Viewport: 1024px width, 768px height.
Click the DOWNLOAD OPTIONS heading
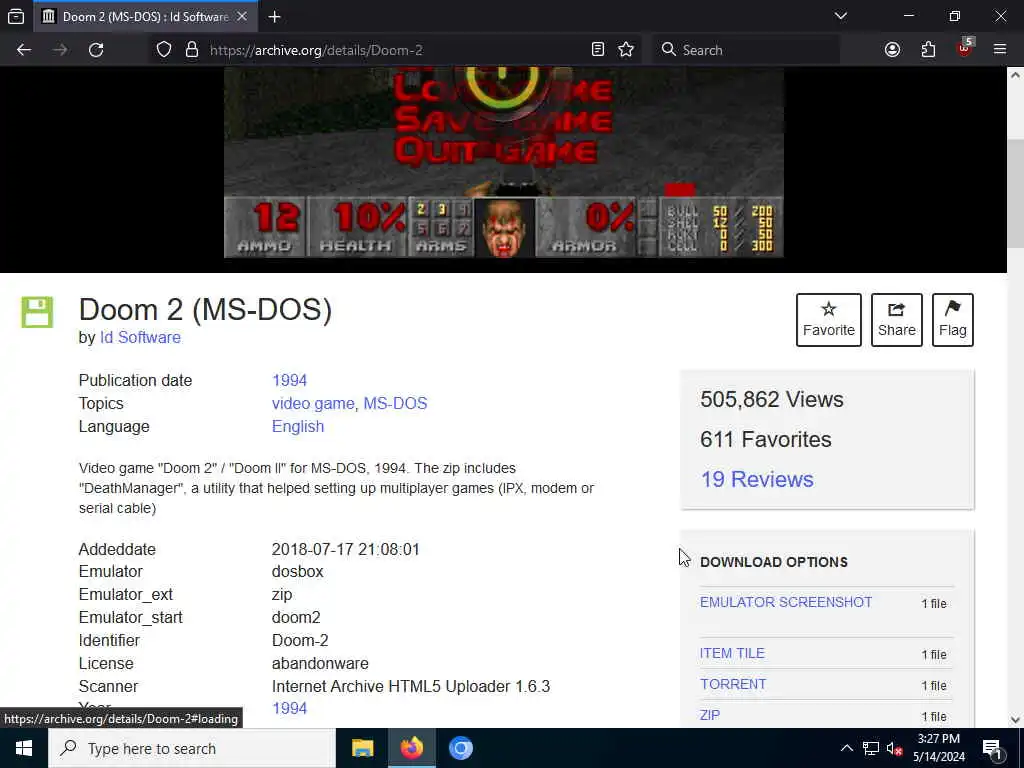pos(774,562)
